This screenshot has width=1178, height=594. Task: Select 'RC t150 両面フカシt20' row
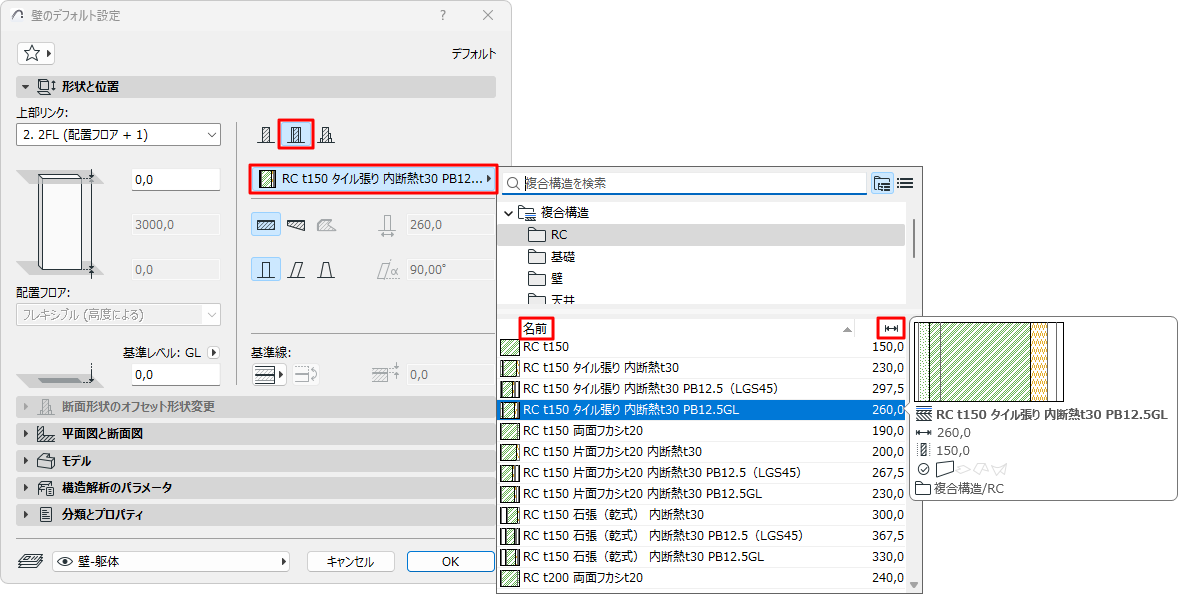pyautogui.click(x=702, y=431)
